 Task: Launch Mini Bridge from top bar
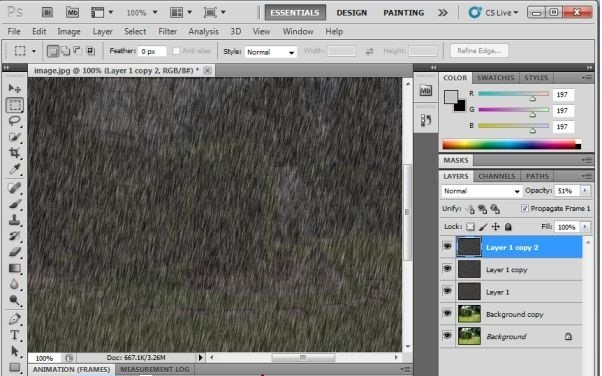[72, 13]
